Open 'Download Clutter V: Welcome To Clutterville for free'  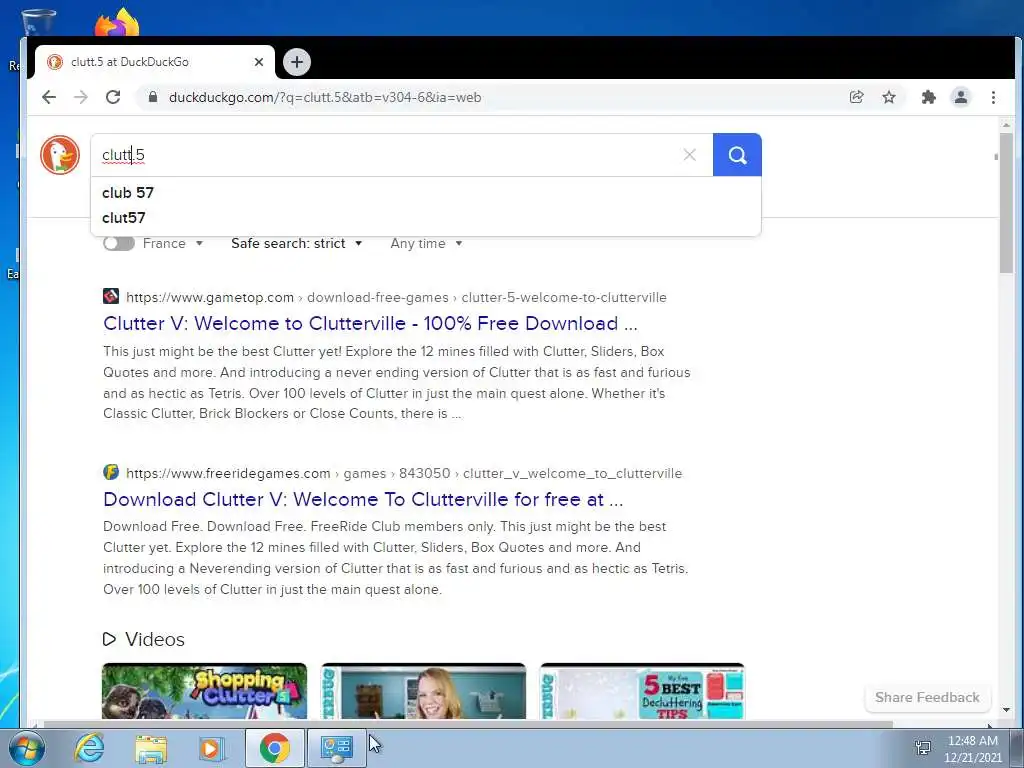(363, 499)
